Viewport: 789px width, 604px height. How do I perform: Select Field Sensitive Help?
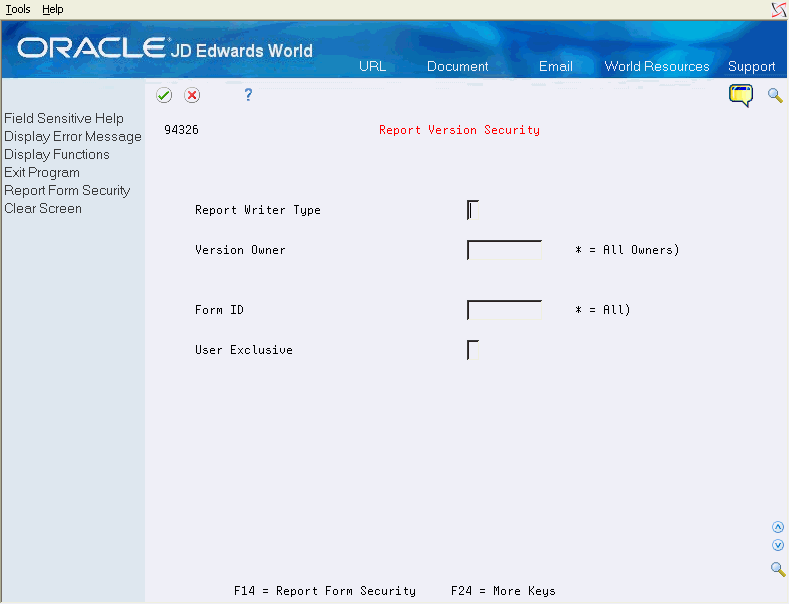64,118
